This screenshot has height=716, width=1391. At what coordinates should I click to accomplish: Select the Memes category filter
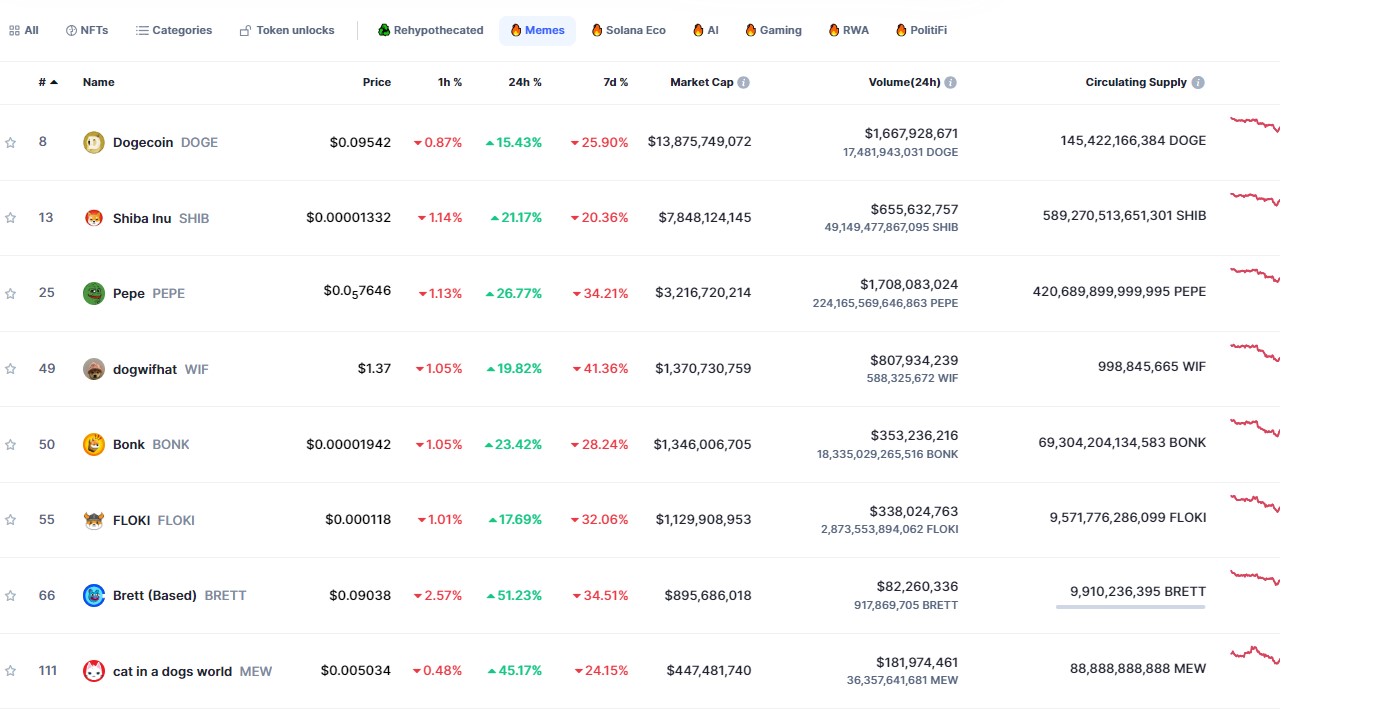537,31
